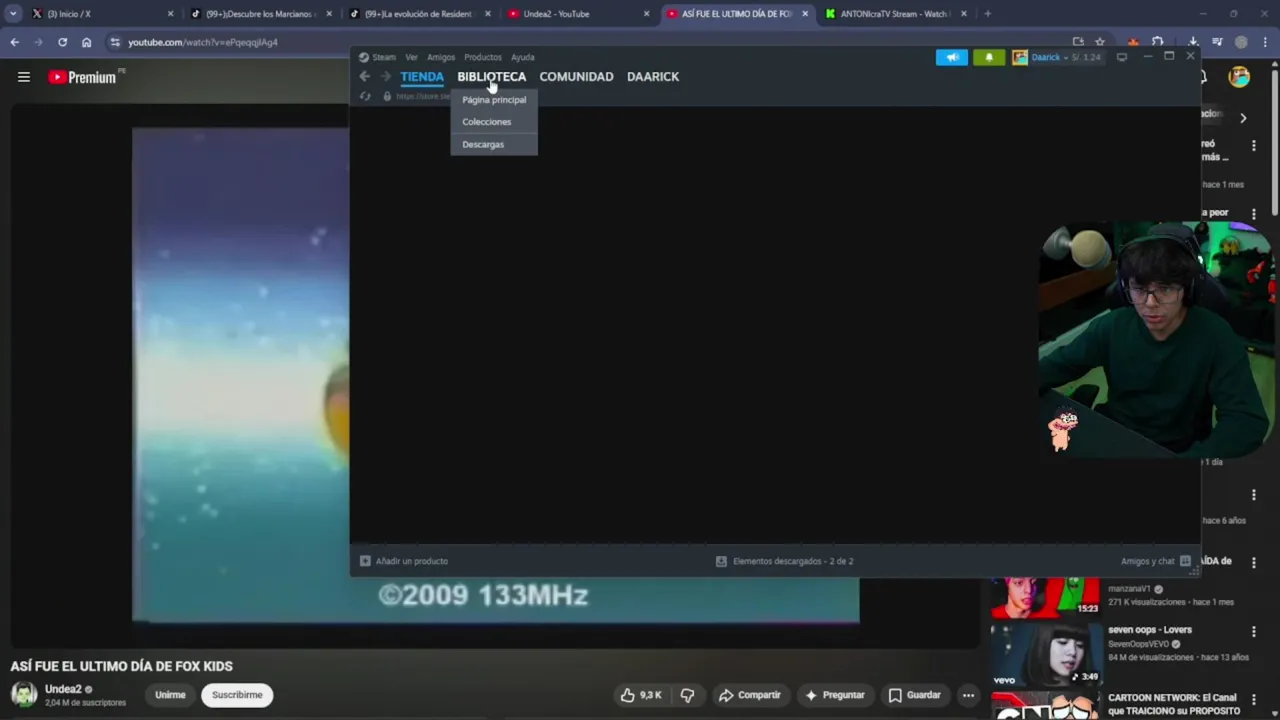The width and height of the screenshot is (1280, 720).
Task: Click the Preguntar button
Action: [834, 695]
